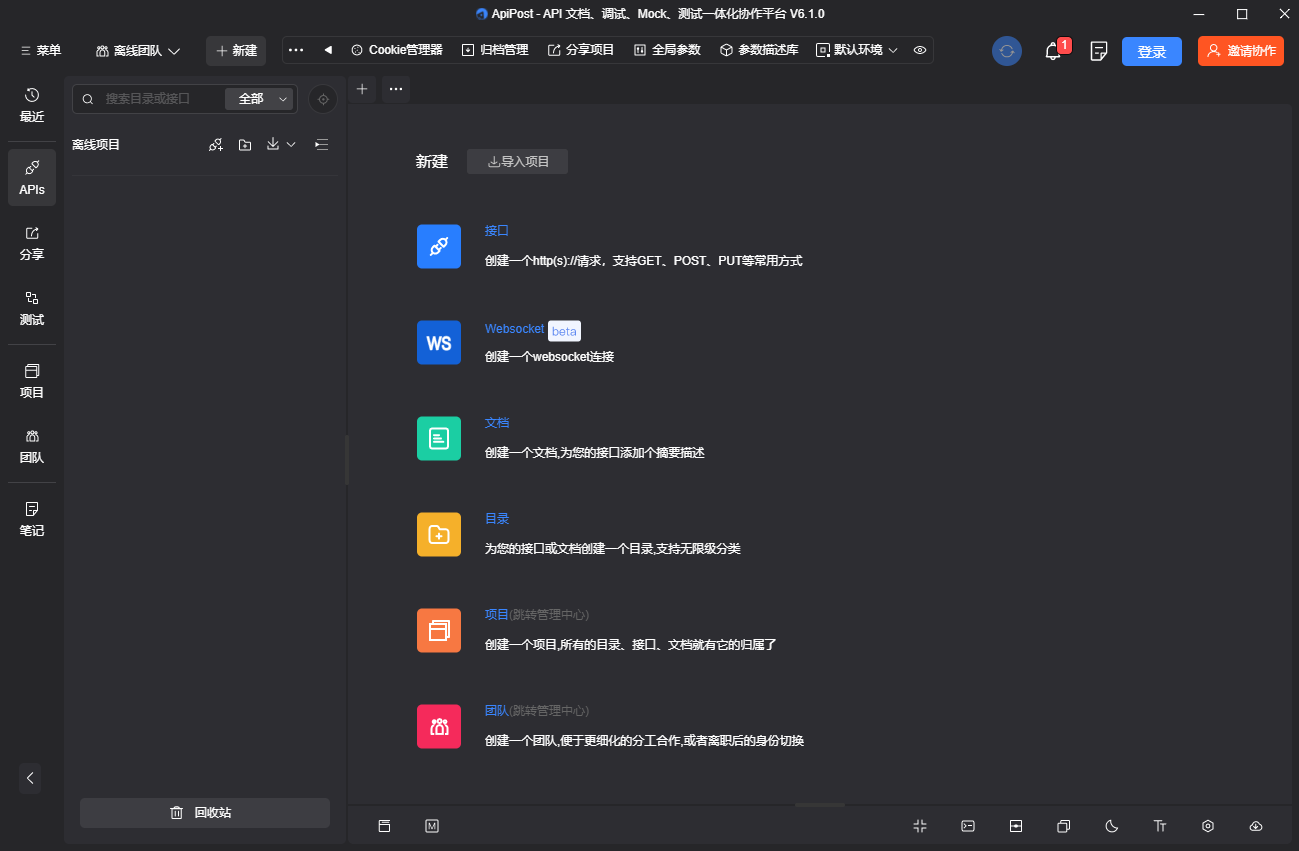The height and width of the screenshot is (851, 1299).
Task: Open the 离线团队 team switcher dropdown
Action: coord(138,49)
